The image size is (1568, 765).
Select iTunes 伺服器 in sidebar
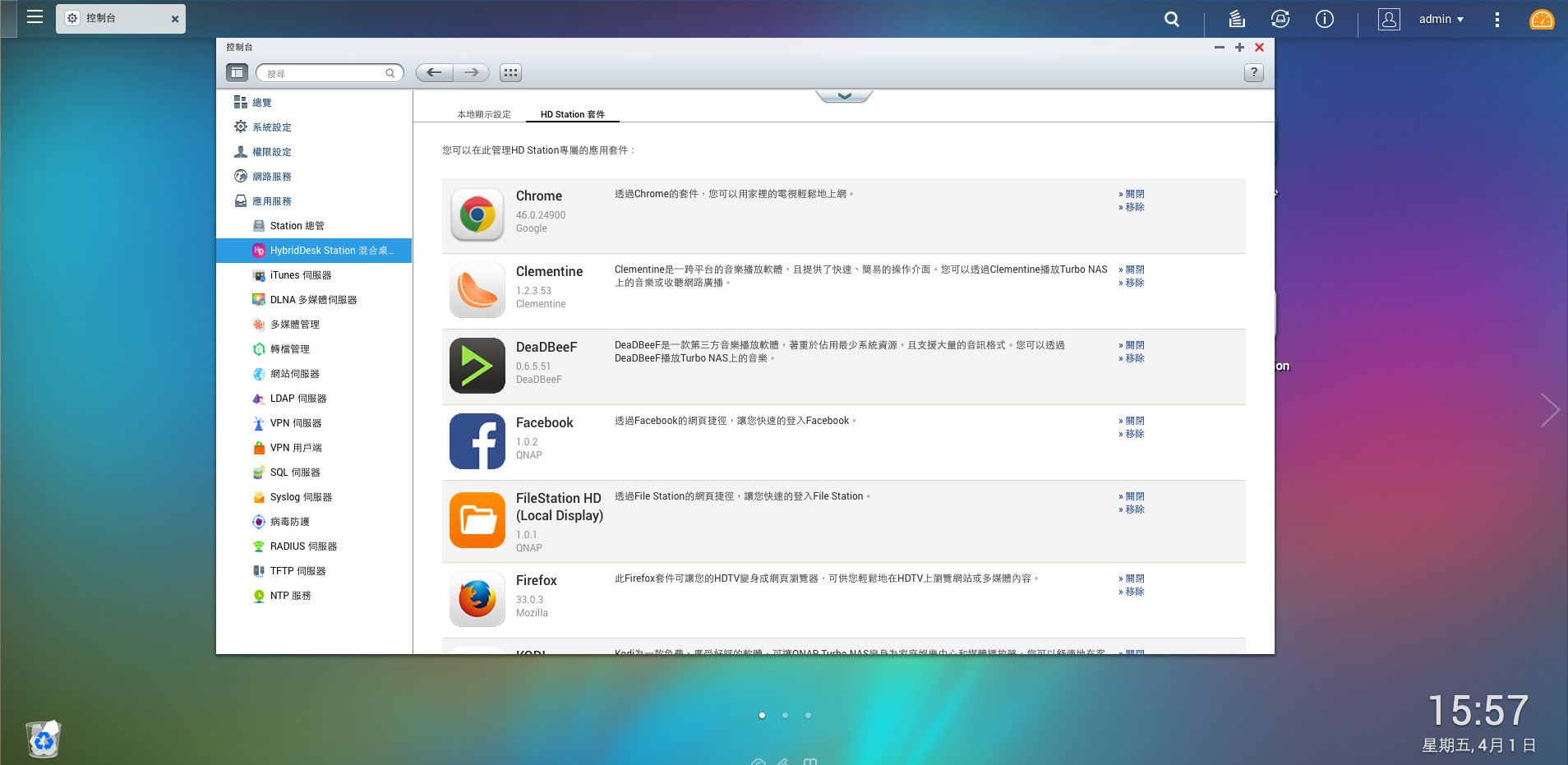(x=314, y=274)
